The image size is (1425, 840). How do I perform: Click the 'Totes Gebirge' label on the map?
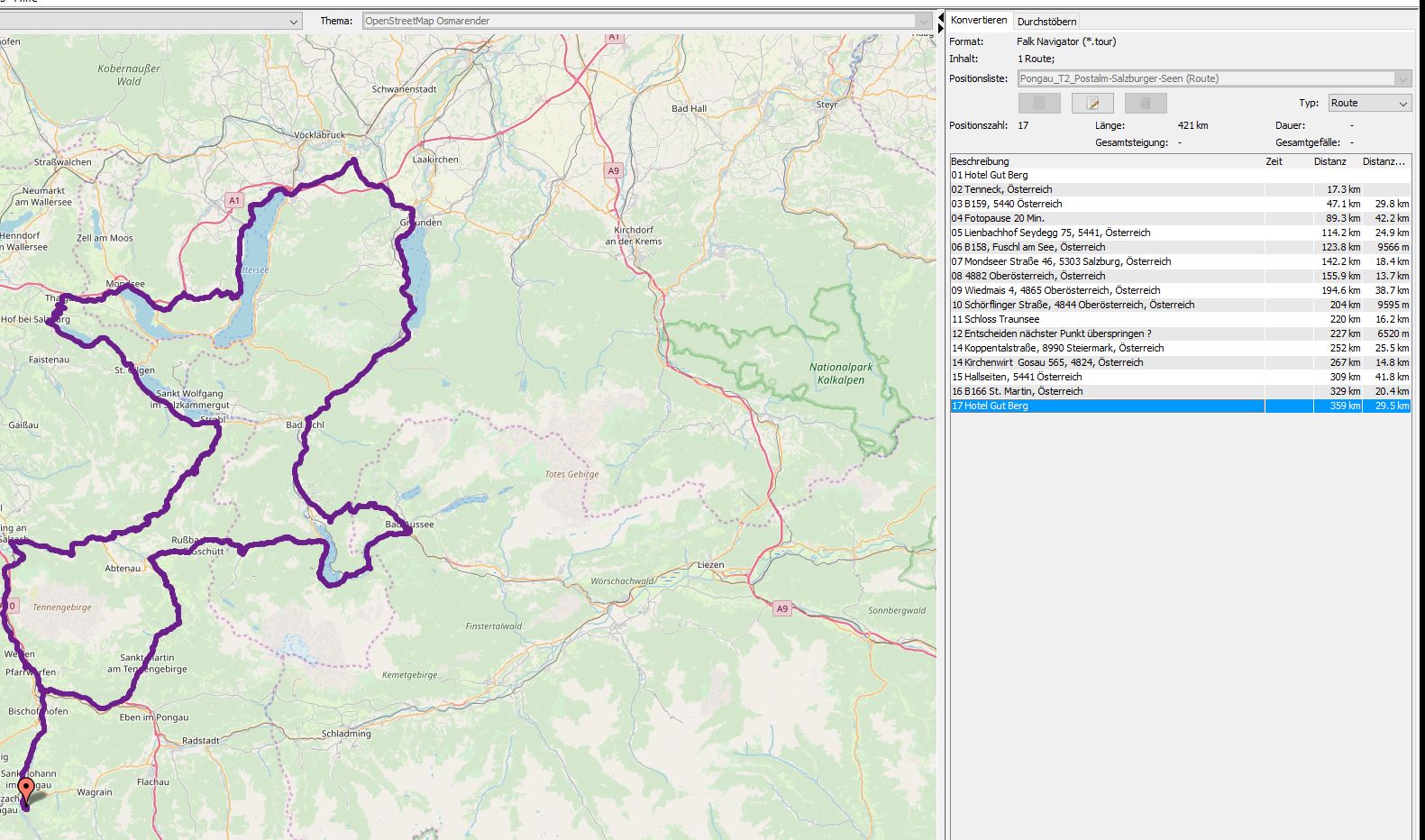click(x=571, y=474)
